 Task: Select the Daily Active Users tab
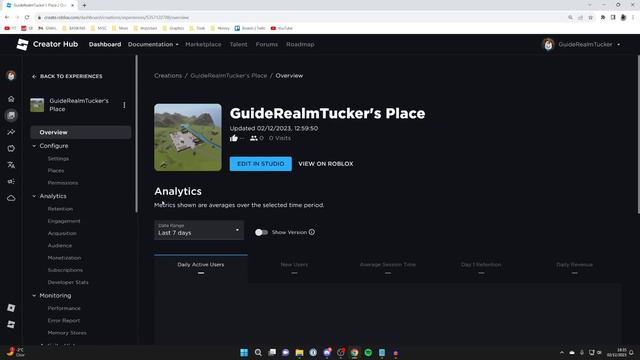[201, 269]
